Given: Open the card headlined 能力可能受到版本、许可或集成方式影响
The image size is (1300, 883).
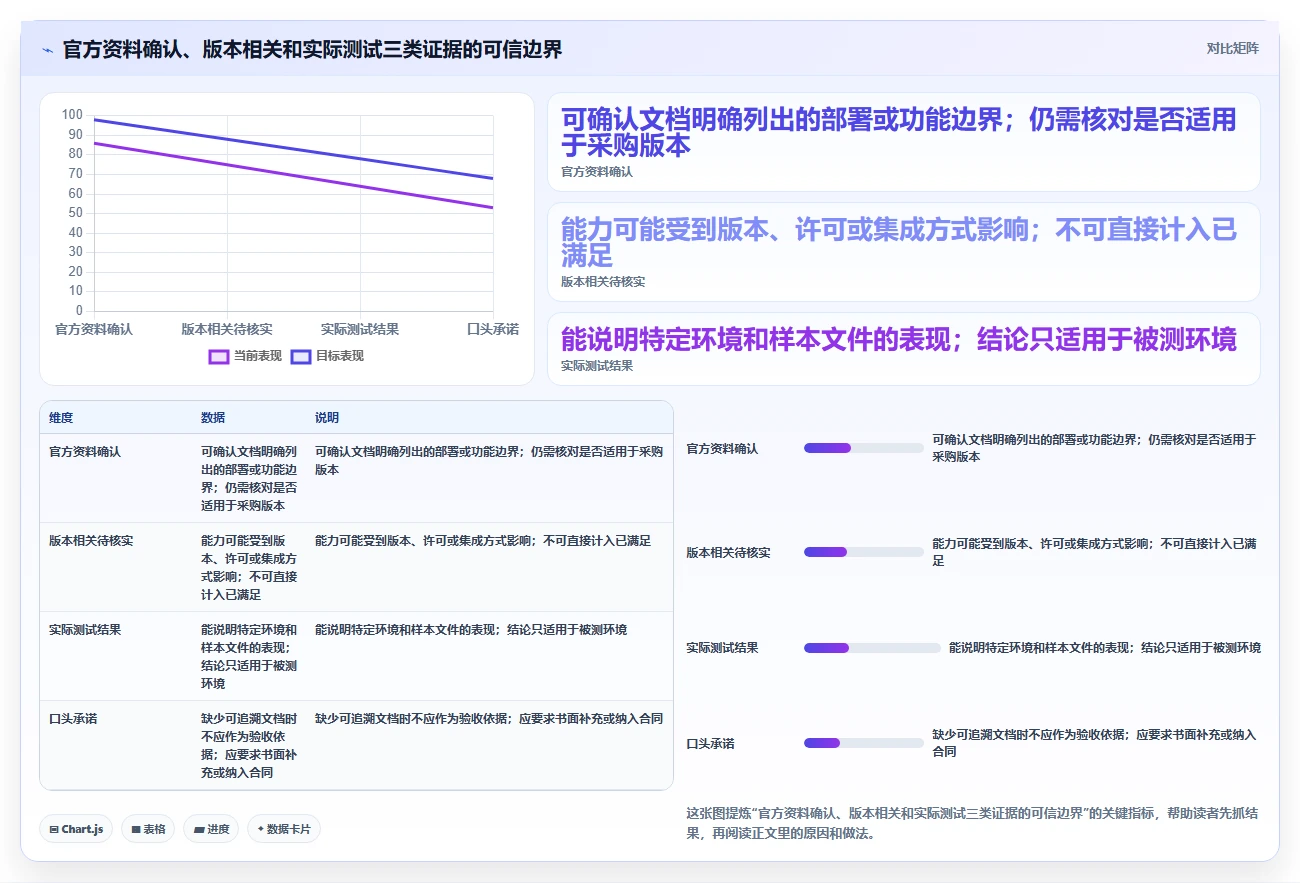Looking at the screenshot, I should click(x=904, y=252).
